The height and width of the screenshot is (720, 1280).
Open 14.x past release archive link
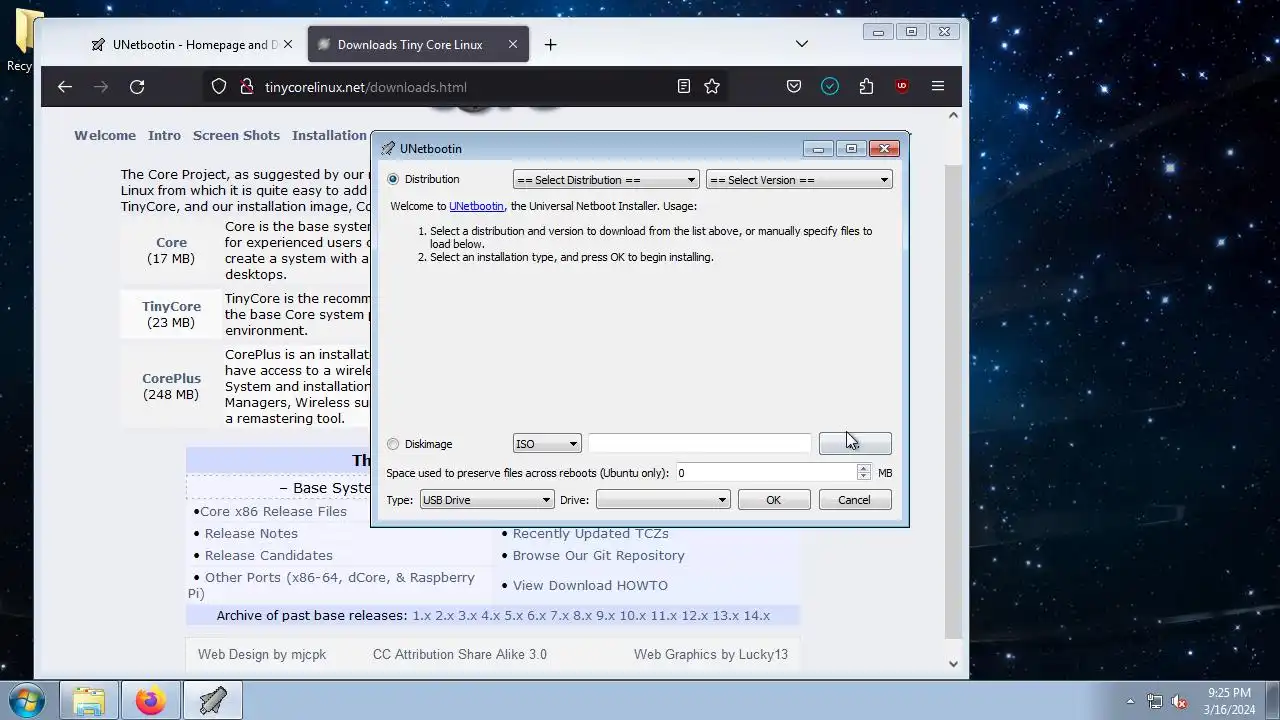(757, 615)
